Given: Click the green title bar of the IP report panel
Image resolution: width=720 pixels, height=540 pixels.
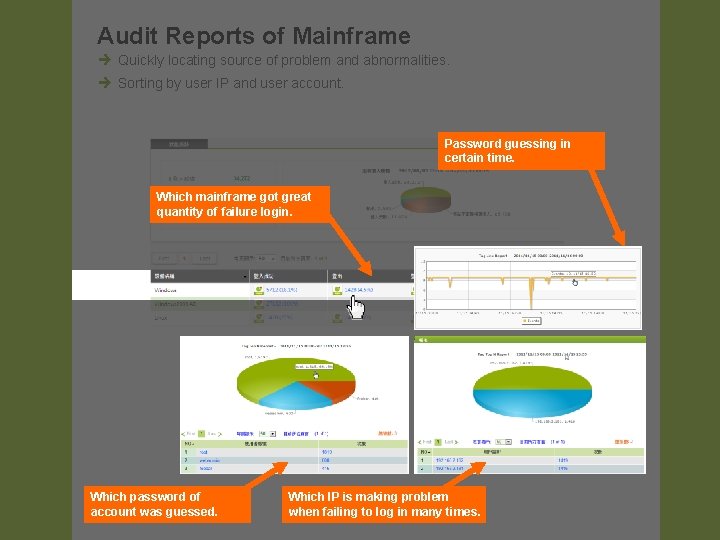Looking at the screenshot, I should pyautogui.click(x=530, y=340).
